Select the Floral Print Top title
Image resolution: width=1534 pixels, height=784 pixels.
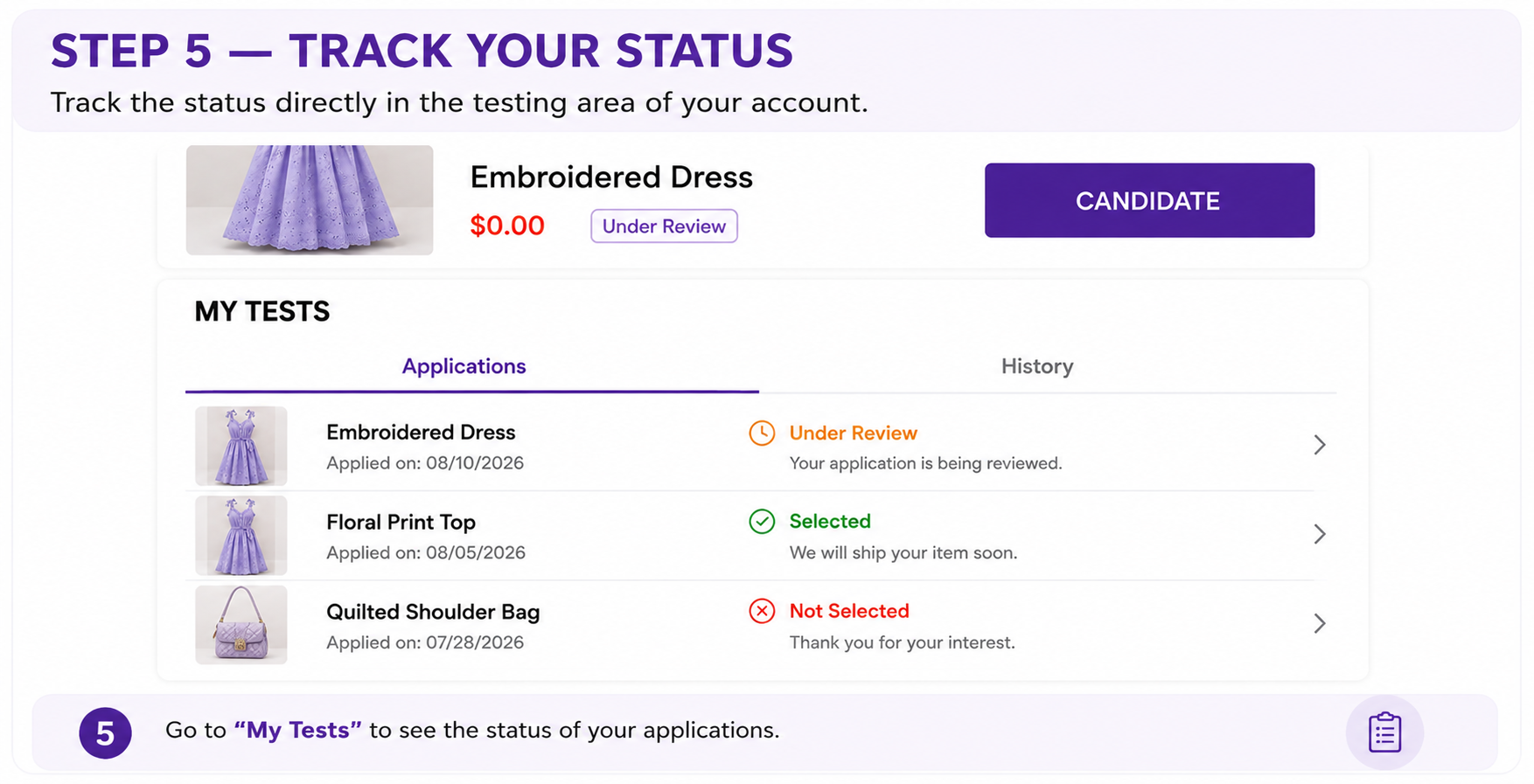(401, 522)
